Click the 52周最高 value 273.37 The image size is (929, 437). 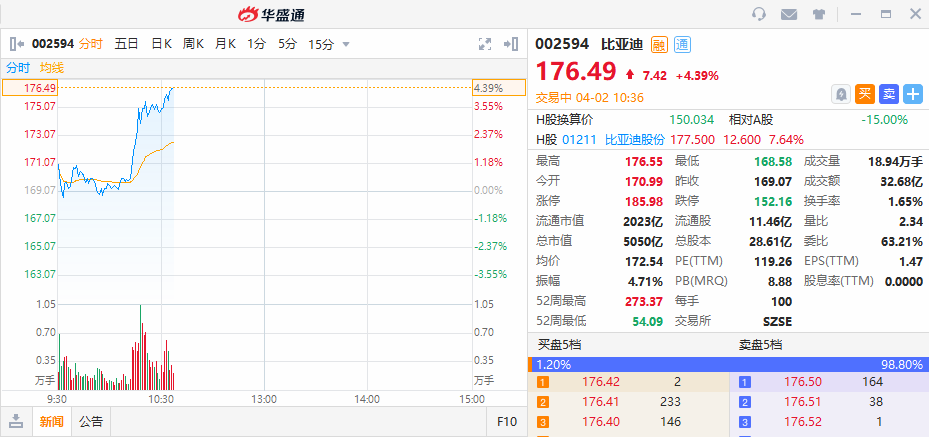[x=644, y=301]
